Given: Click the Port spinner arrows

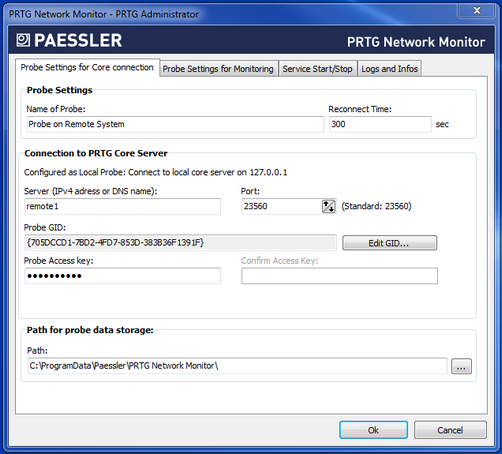Looking at the screenshot, I should 329,206.
